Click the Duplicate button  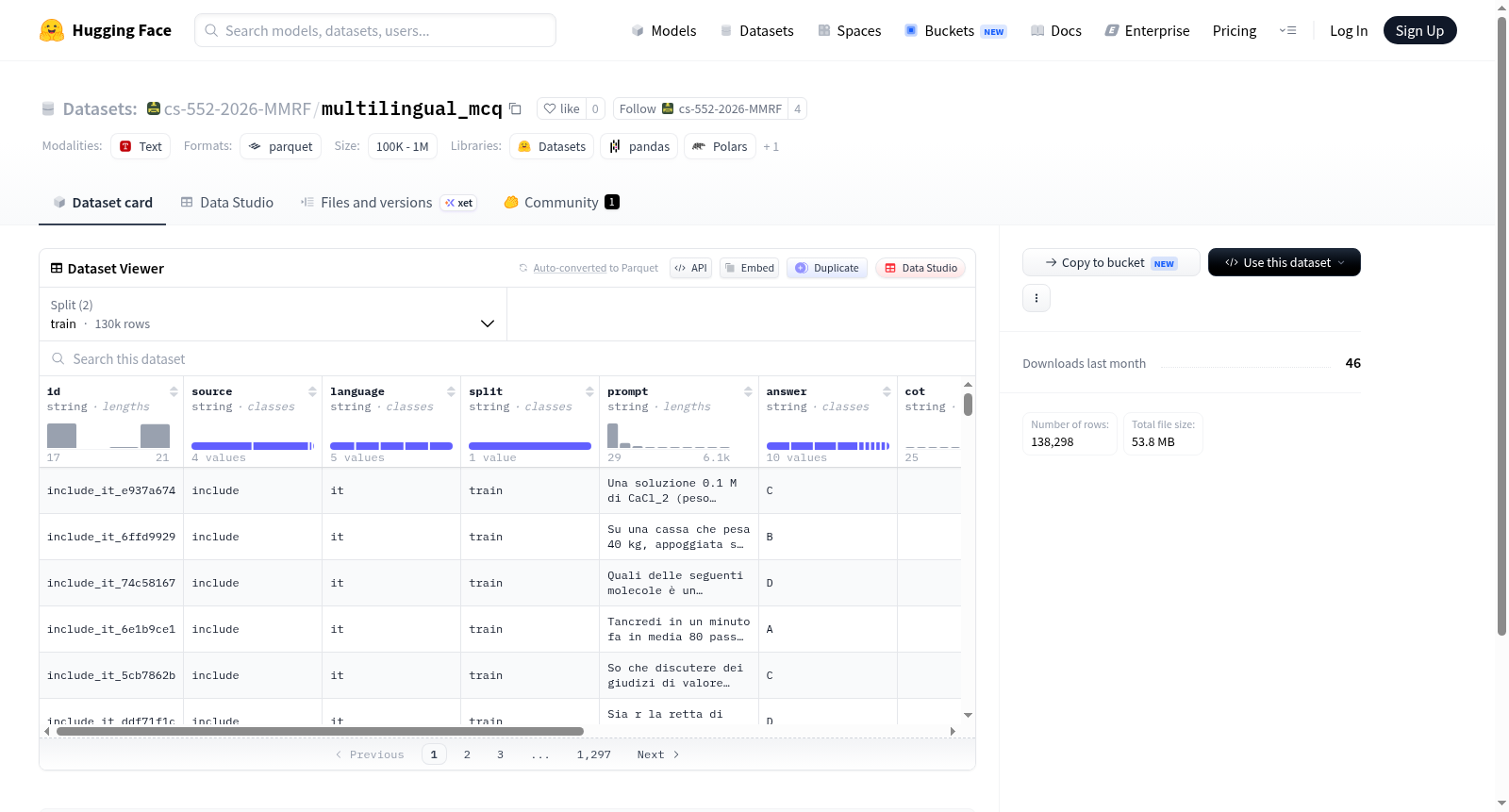tap(827, 268)
